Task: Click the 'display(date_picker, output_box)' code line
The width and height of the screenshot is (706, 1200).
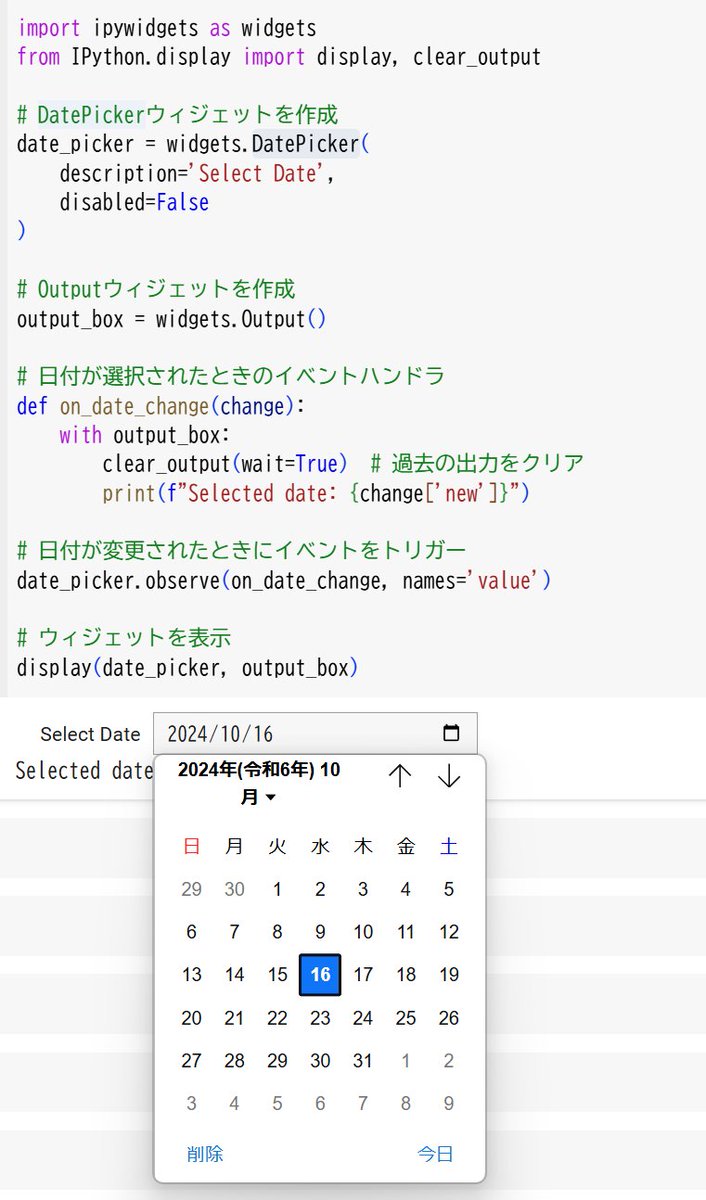Action: click(x=187, y=668)
